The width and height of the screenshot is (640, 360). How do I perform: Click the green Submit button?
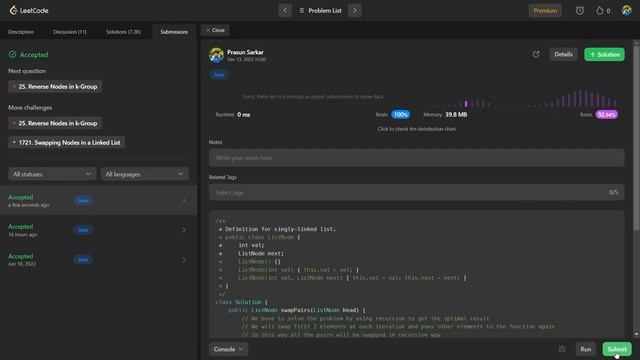tap(617, 349)
